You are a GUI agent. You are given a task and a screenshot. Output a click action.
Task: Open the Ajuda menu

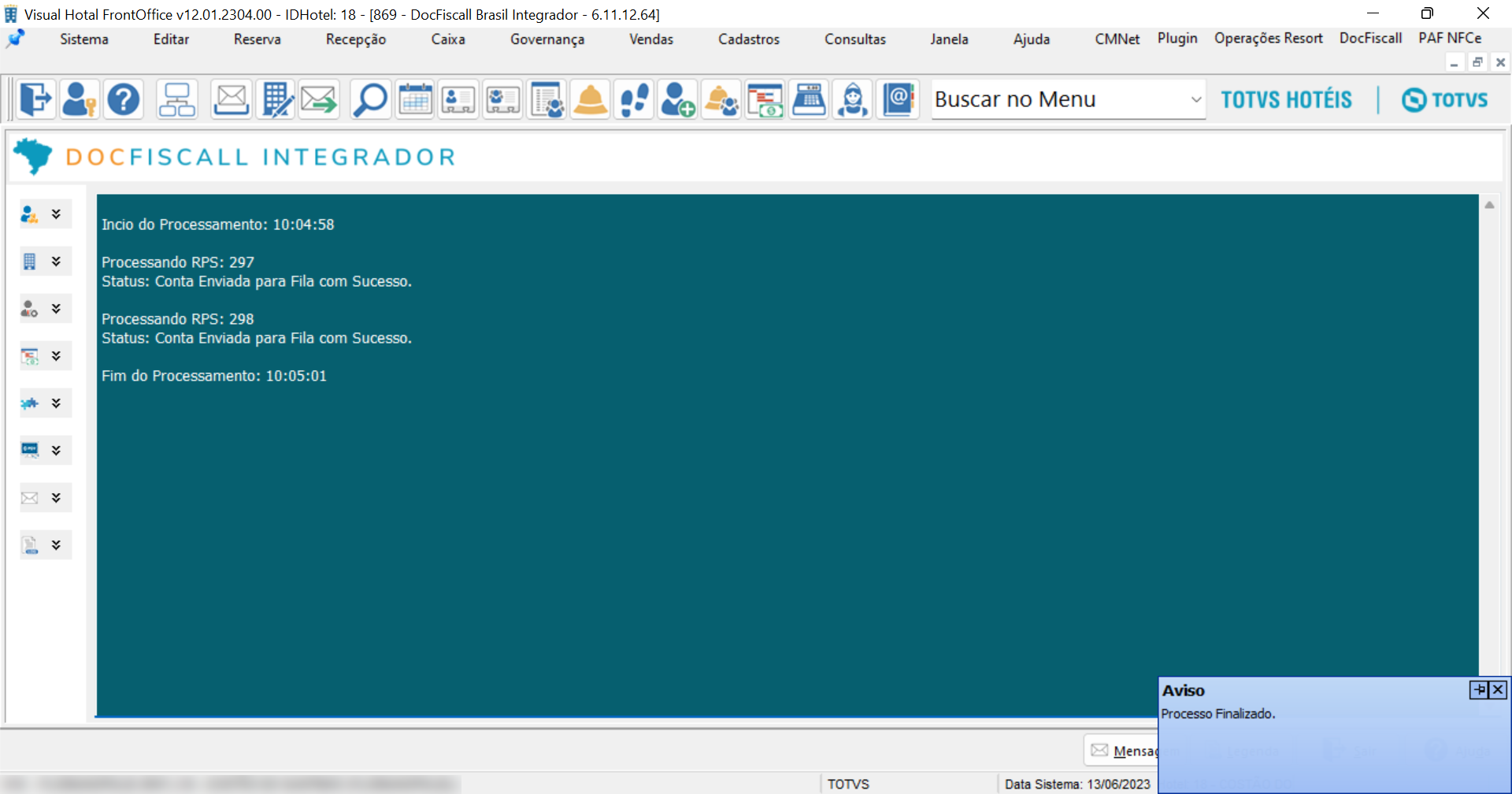coord(1032,39)
